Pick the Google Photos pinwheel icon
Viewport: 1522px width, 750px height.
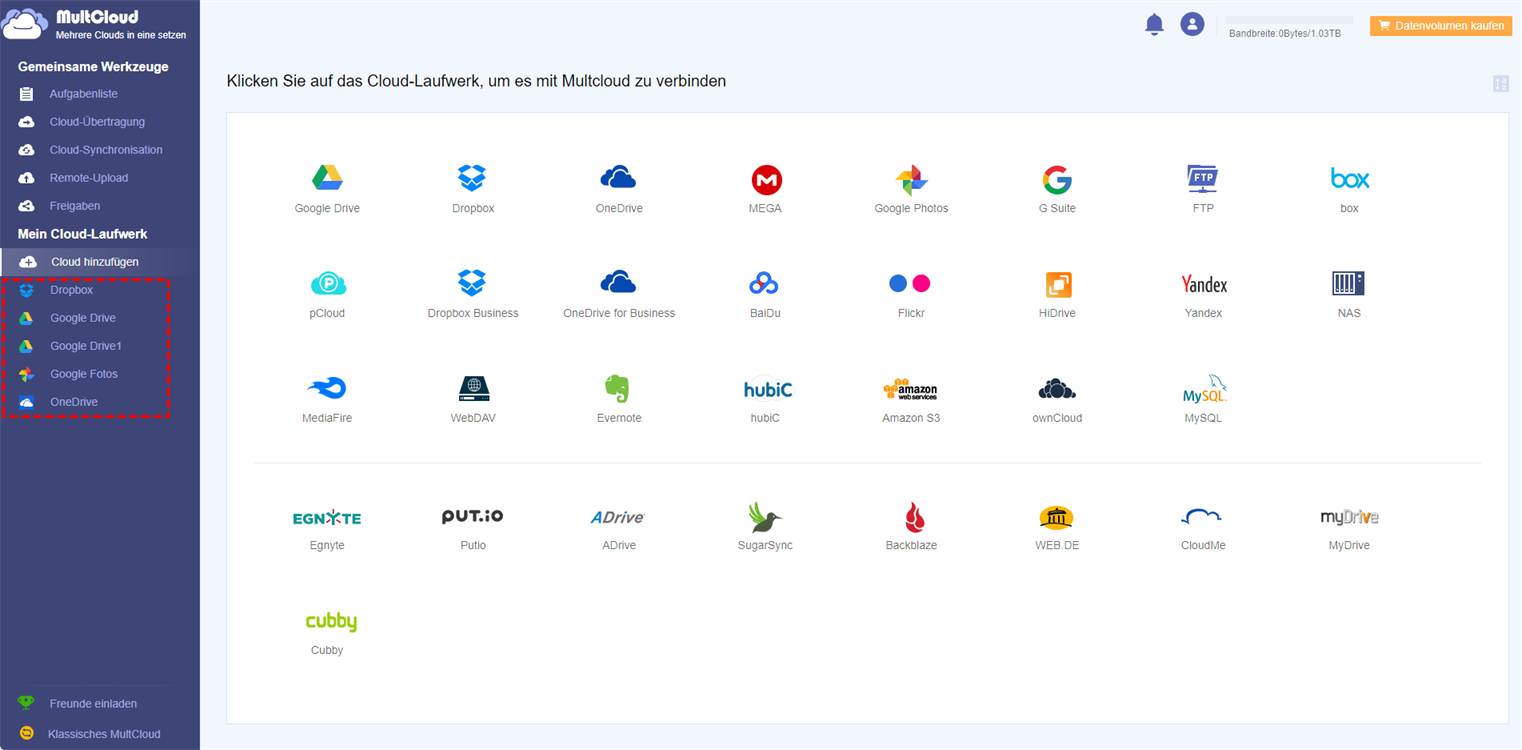click(x=911, y=180)
